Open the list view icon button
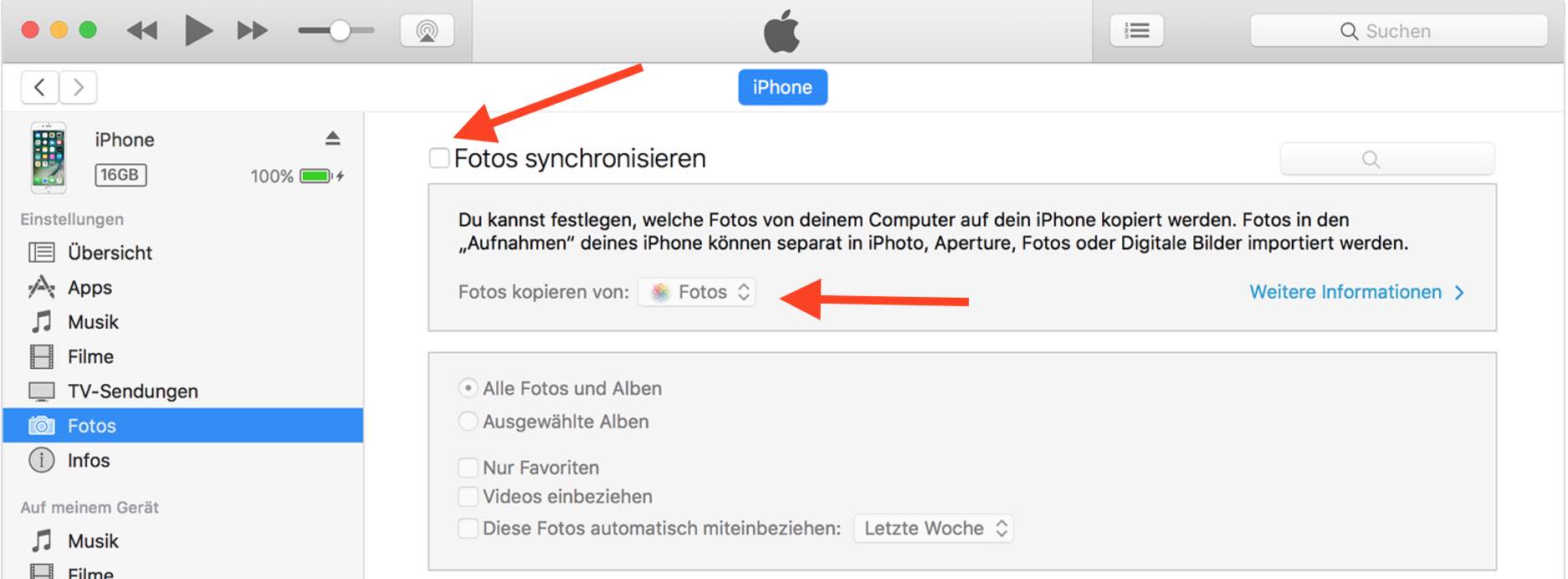The width and height of the screenshot is (1568, 579). click(x=1136, y=32)
